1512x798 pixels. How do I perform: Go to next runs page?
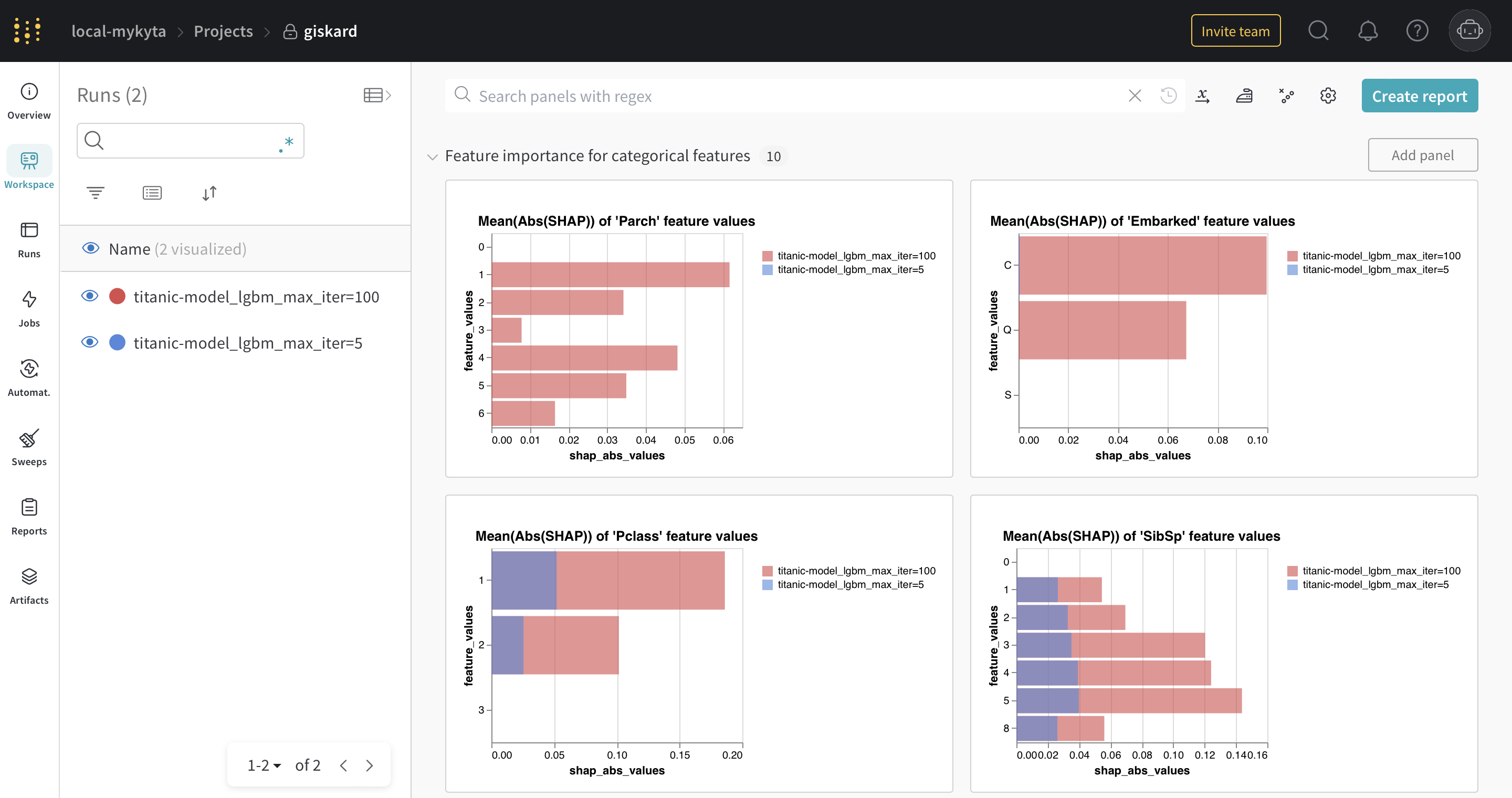[369, 765]
